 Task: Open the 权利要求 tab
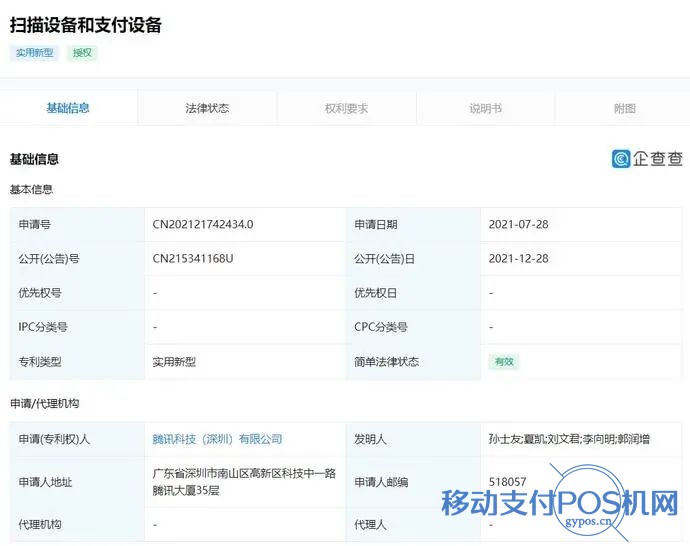coord(346,108)
